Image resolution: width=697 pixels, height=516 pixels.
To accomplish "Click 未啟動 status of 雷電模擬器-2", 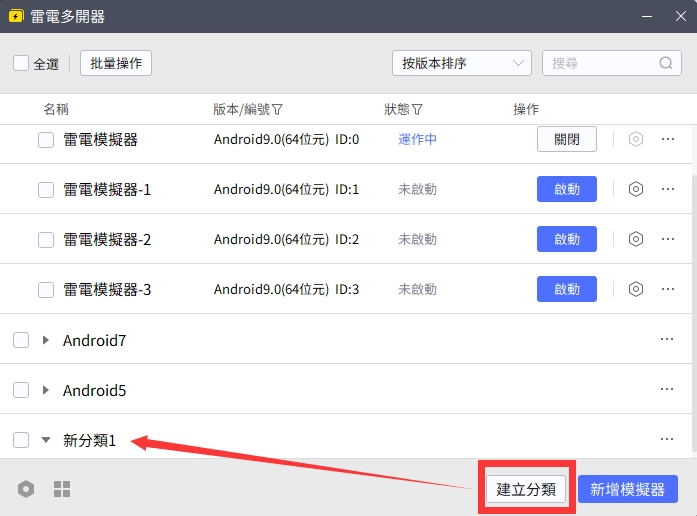I will [417, 240].
